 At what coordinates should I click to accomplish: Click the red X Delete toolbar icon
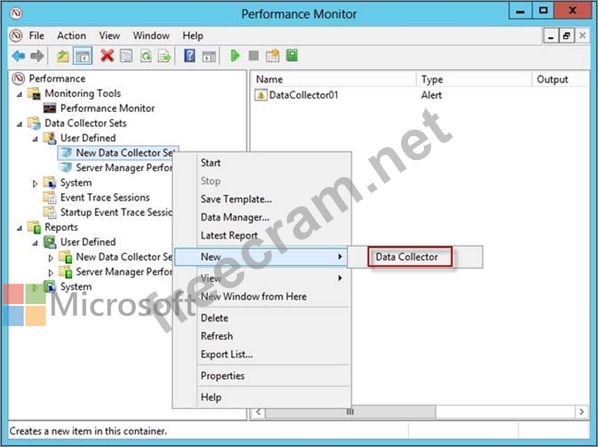(107, 56)
